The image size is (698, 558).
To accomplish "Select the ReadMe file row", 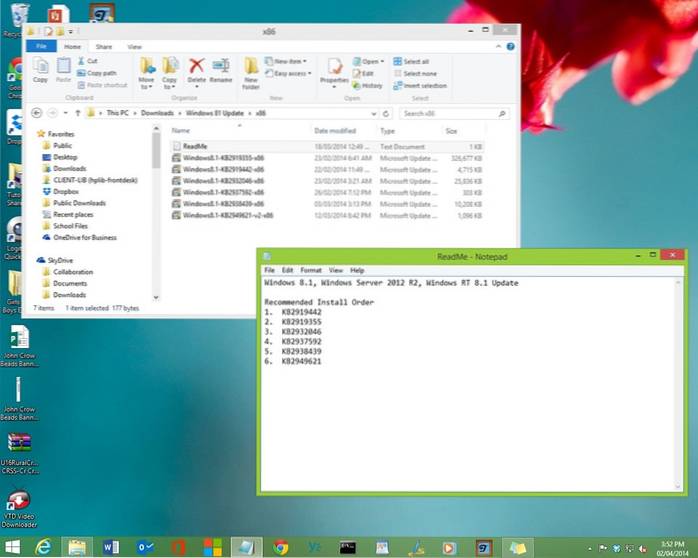I will (x=326, y=146).
